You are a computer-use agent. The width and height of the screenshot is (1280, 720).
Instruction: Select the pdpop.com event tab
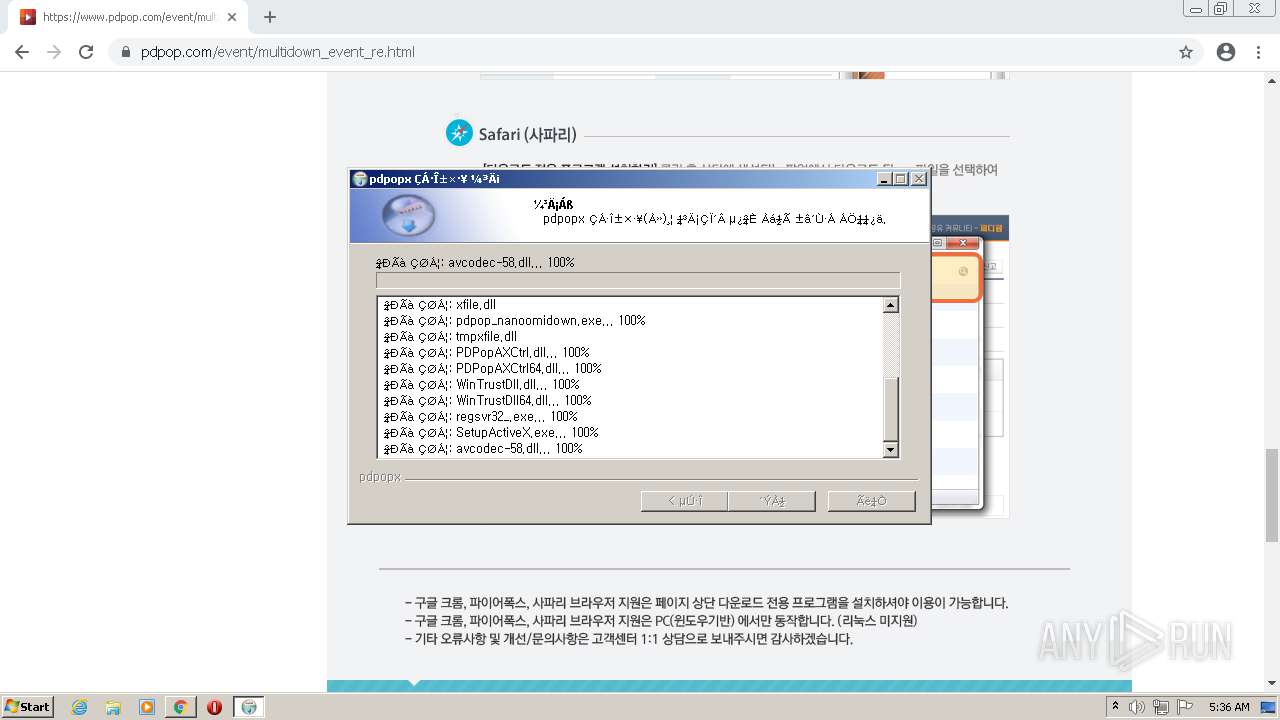tap(128, 17)
